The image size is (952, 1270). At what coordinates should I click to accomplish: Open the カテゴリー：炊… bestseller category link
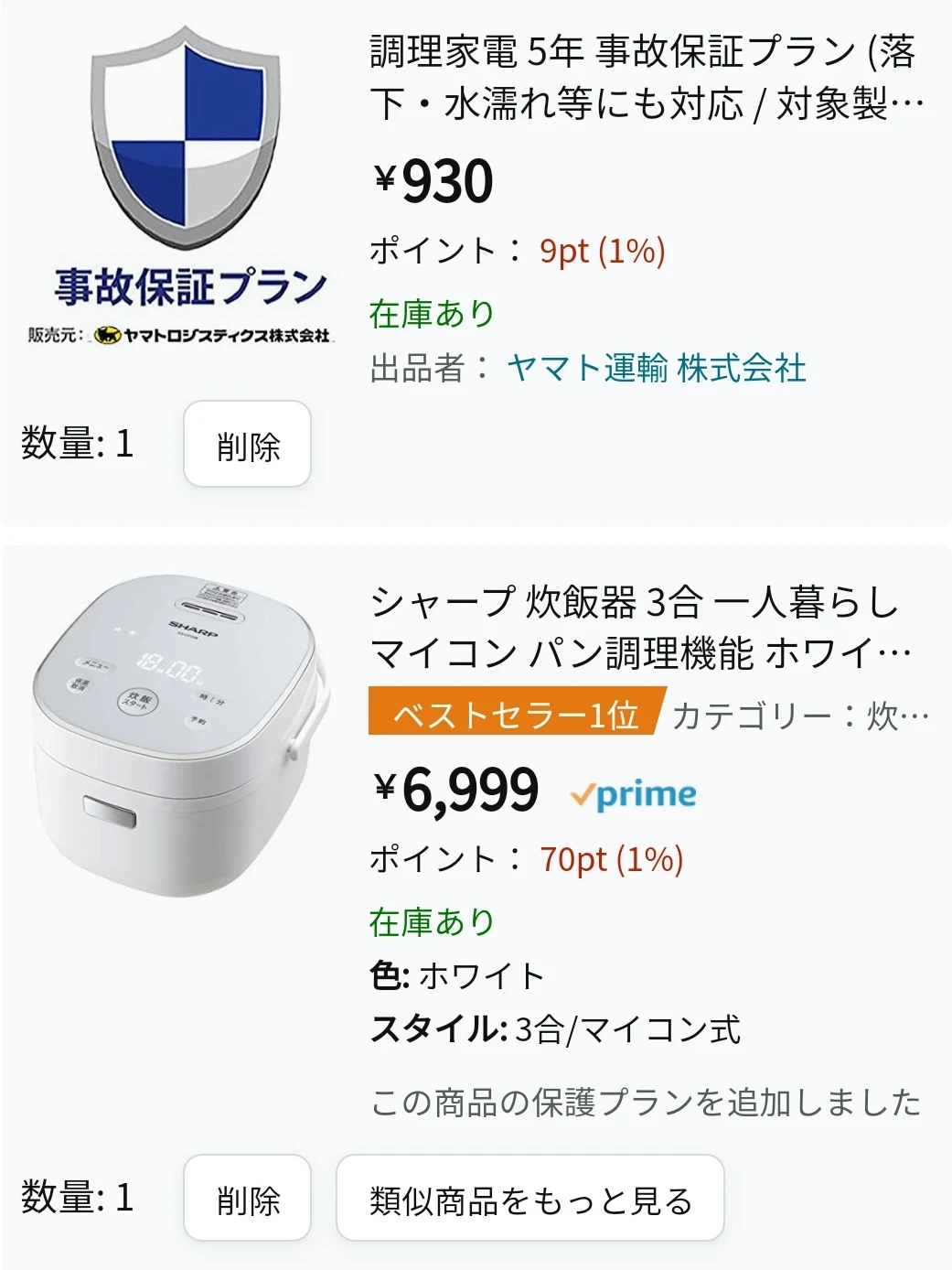coord(800,716)
